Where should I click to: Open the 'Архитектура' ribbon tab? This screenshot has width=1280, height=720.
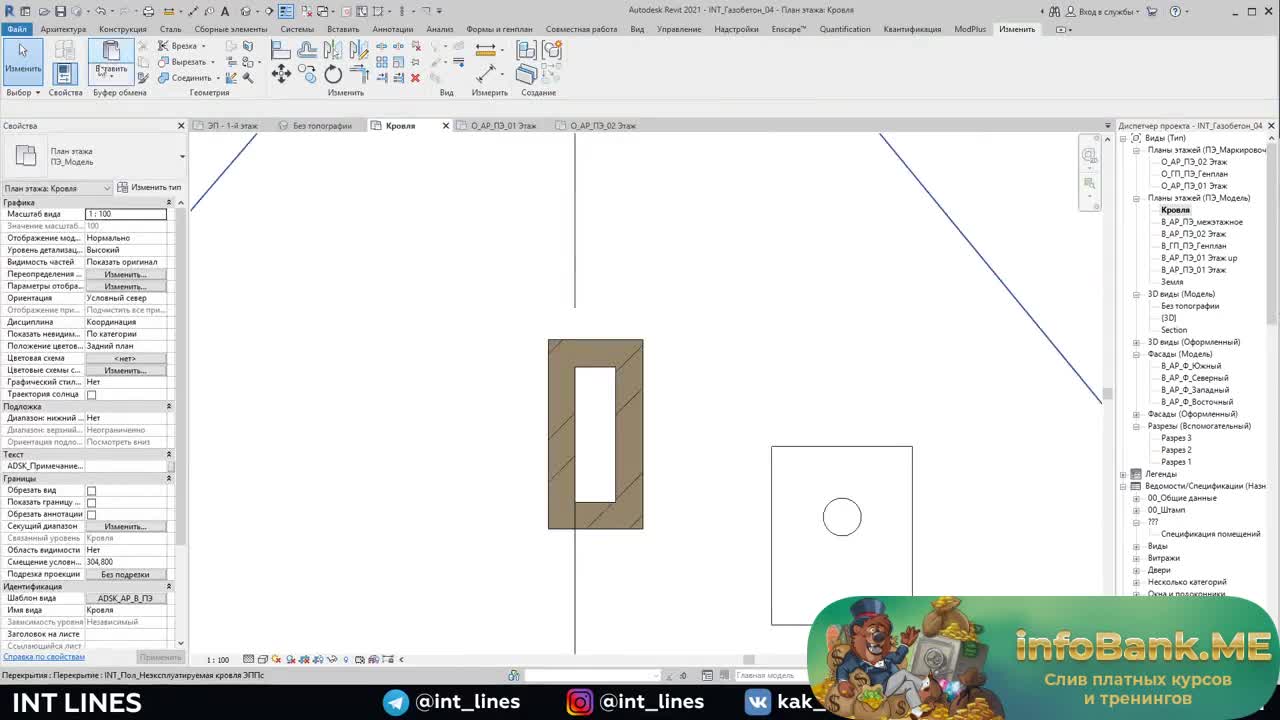[63, 29]
